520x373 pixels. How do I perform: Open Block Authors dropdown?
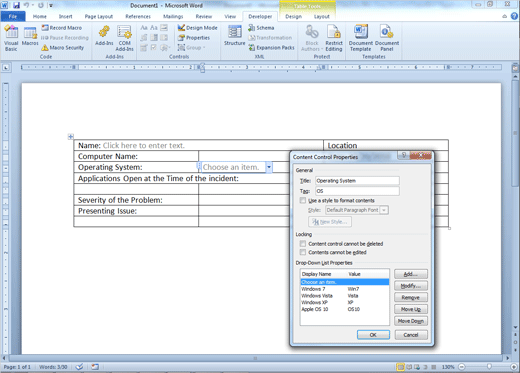(312, 39)
